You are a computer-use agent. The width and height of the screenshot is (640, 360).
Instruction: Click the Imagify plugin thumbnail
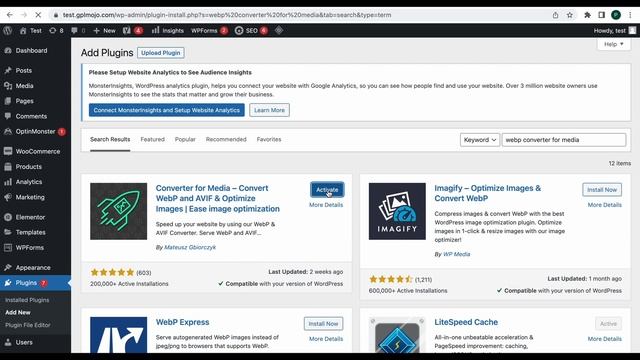(x=397, y=211)
